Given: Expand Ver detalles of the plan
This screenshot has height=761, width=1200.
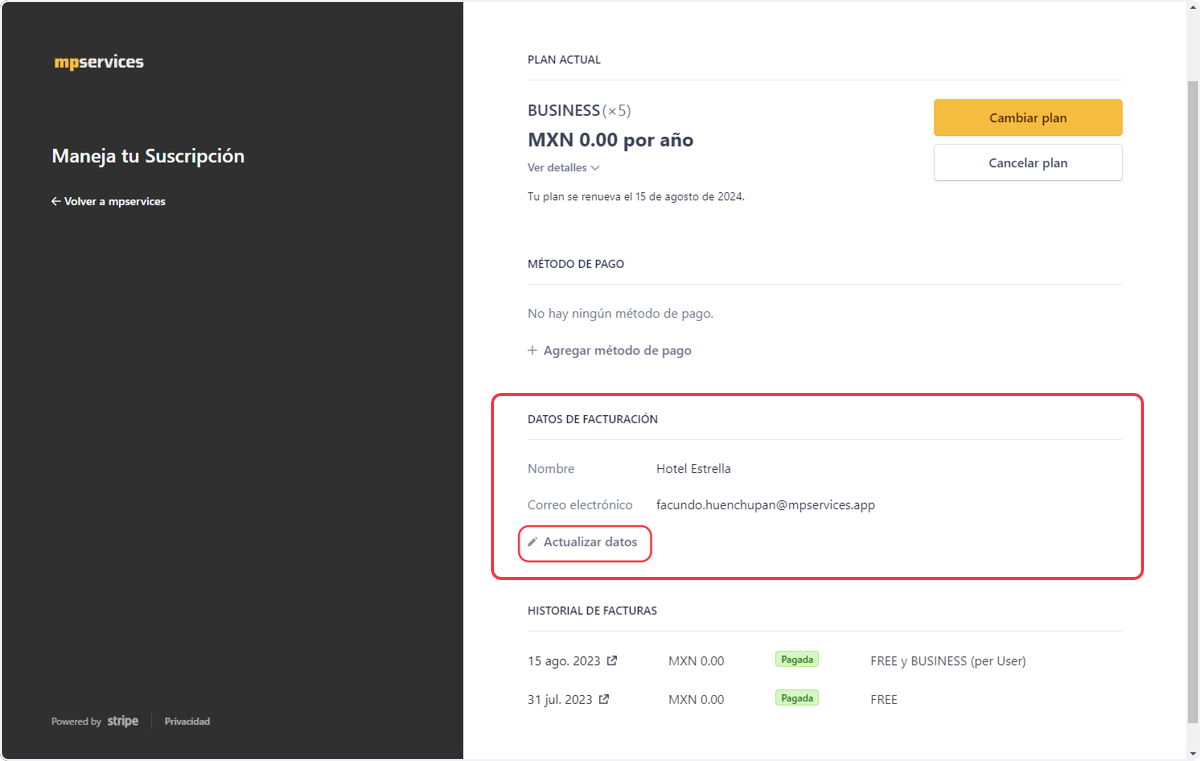Looking at the screenshot, I should [x=563, y=168].
